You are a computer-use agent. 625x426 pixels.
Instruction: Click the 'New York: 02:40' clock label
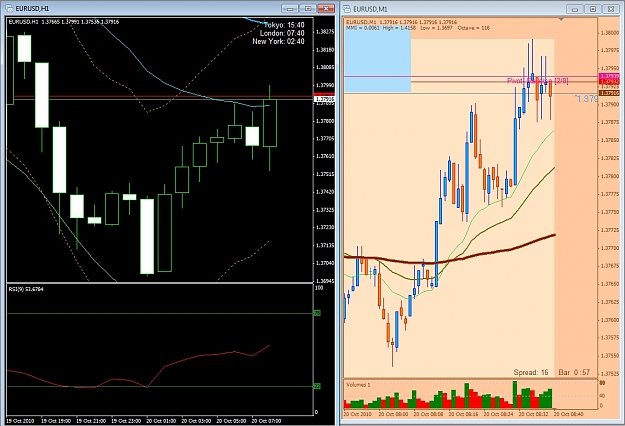point(278,41)
